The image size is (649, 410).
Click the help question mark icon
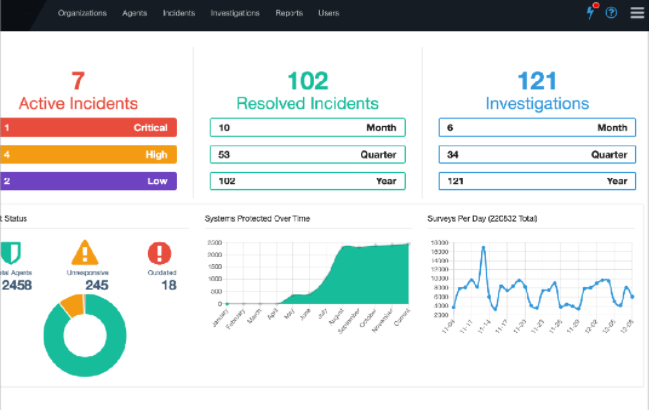pos(611,13)
